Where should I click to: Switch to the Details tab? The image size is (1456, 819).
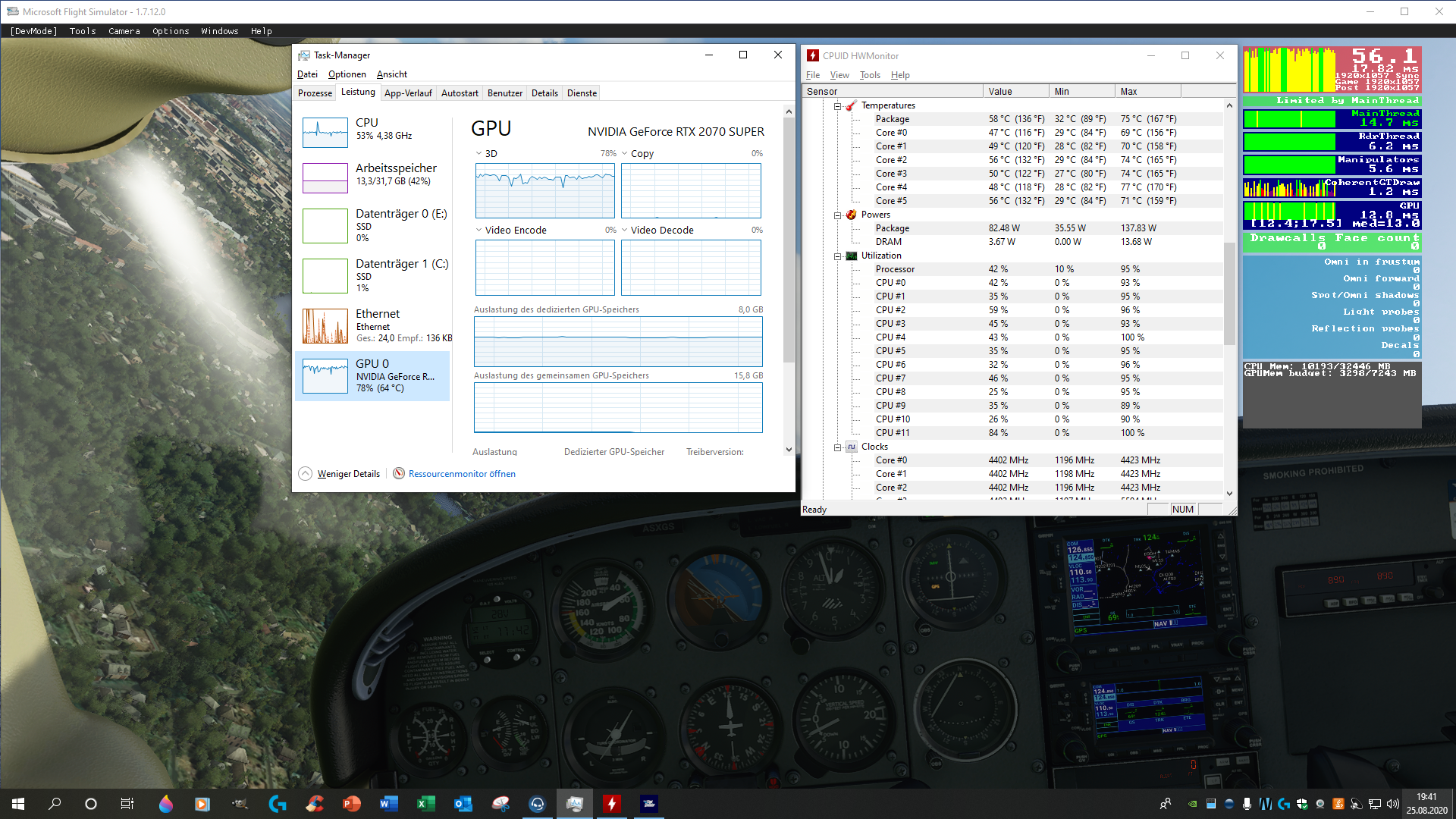[x=544, y=93]
